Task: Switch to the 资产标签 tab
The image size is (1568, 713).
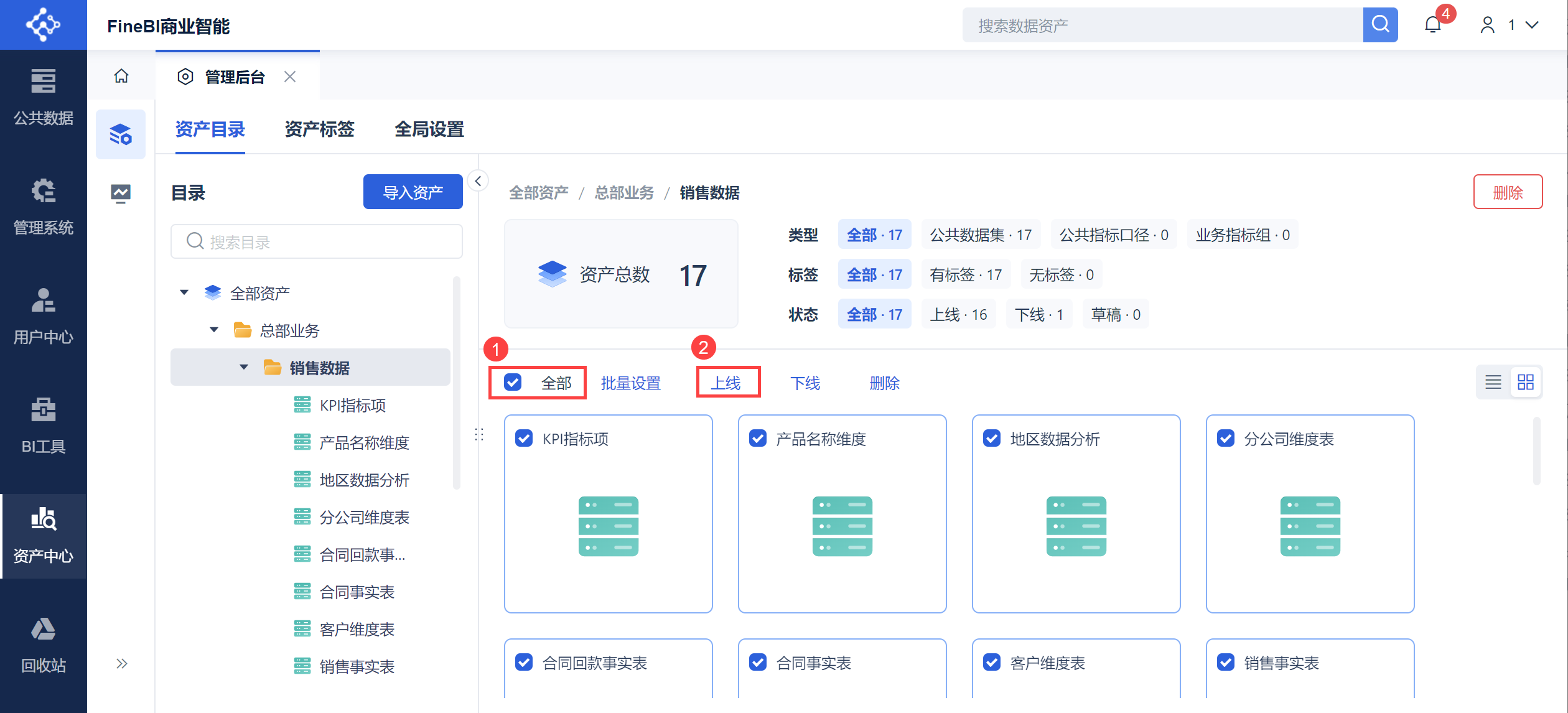Action: pos(319,129)
